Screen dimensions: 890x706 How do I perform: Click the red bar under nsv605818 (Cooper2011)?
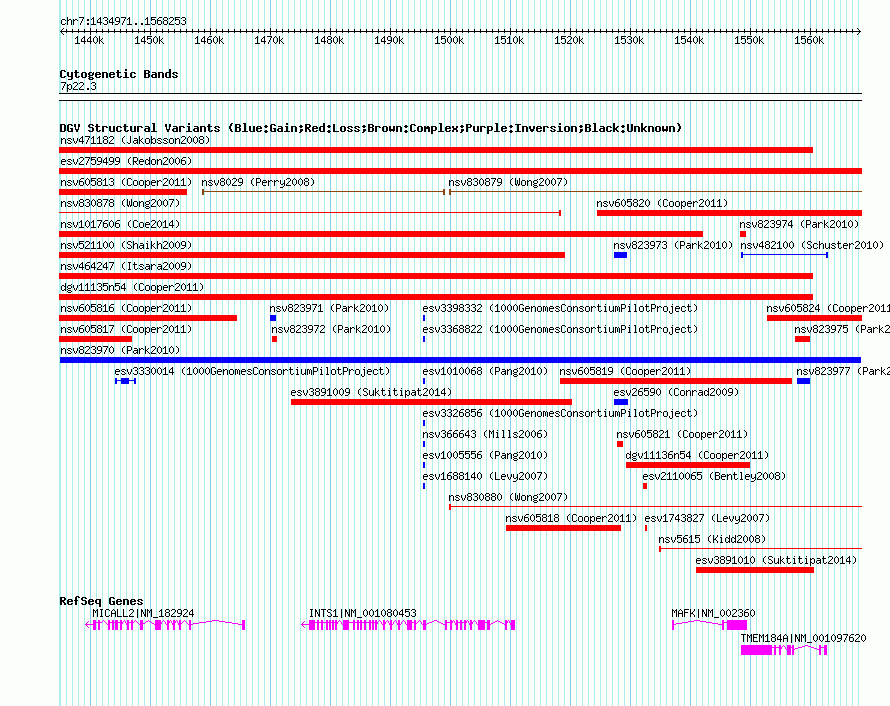point(563,528)
